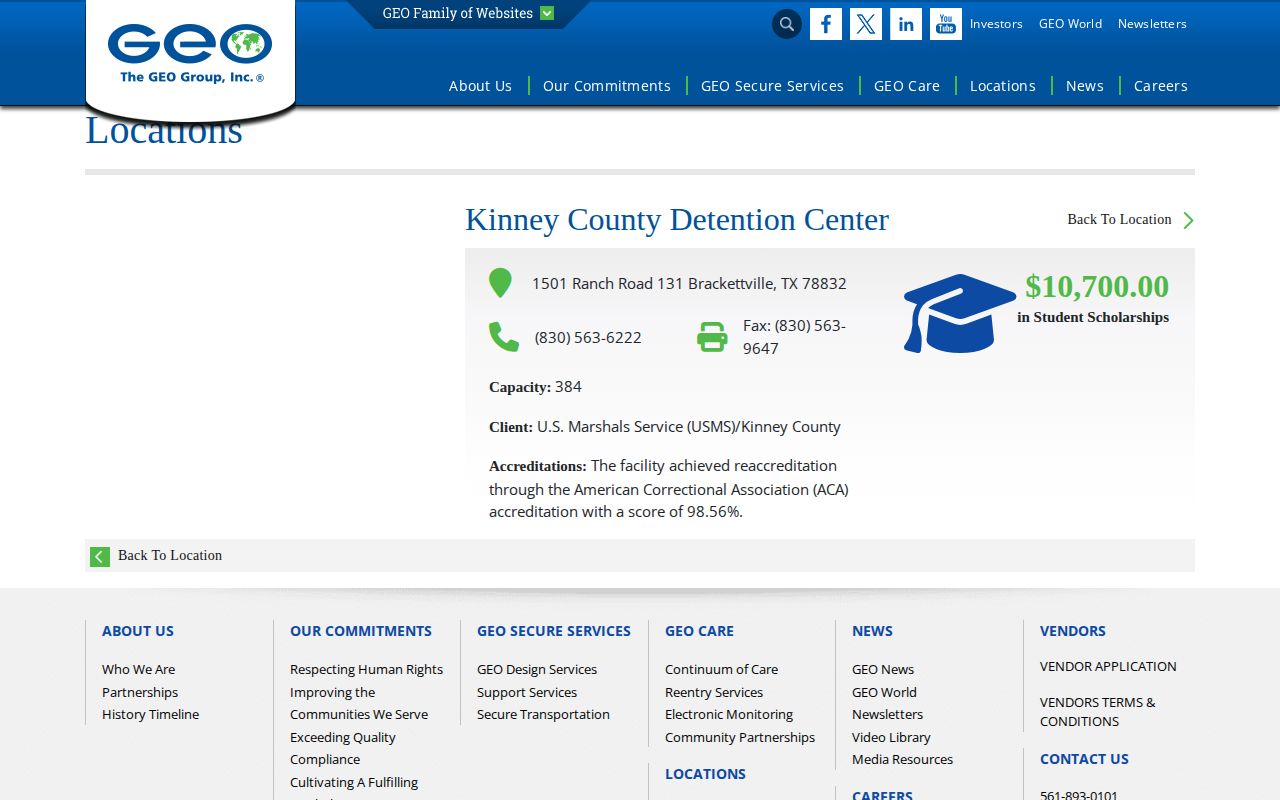Open Who We Are footer link
Image resolution: width=1280 pixels, height=800 pixels.
click(138, 670)
